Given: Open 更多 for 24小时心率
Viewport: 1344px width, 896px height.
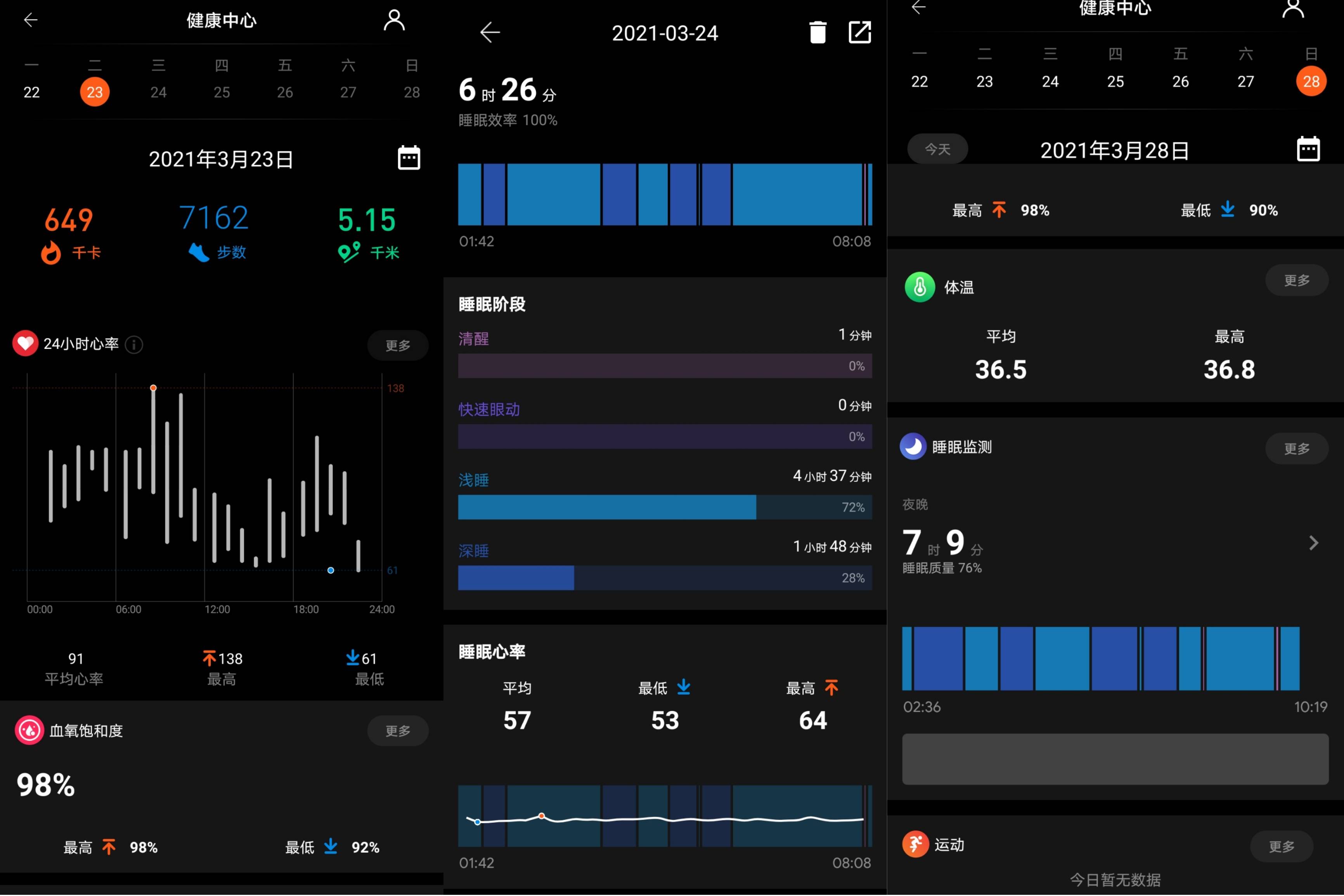Looking at the screenshot, I should coord(398,345).
